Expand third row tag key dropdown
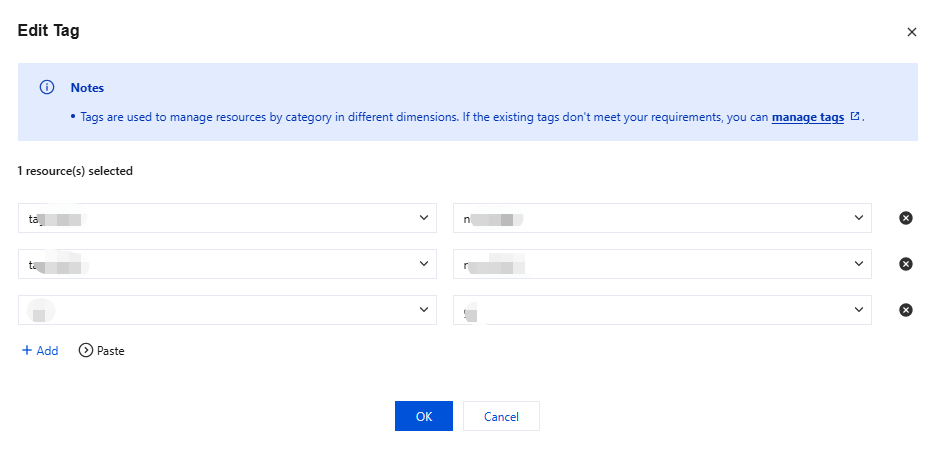 point(424,310)
